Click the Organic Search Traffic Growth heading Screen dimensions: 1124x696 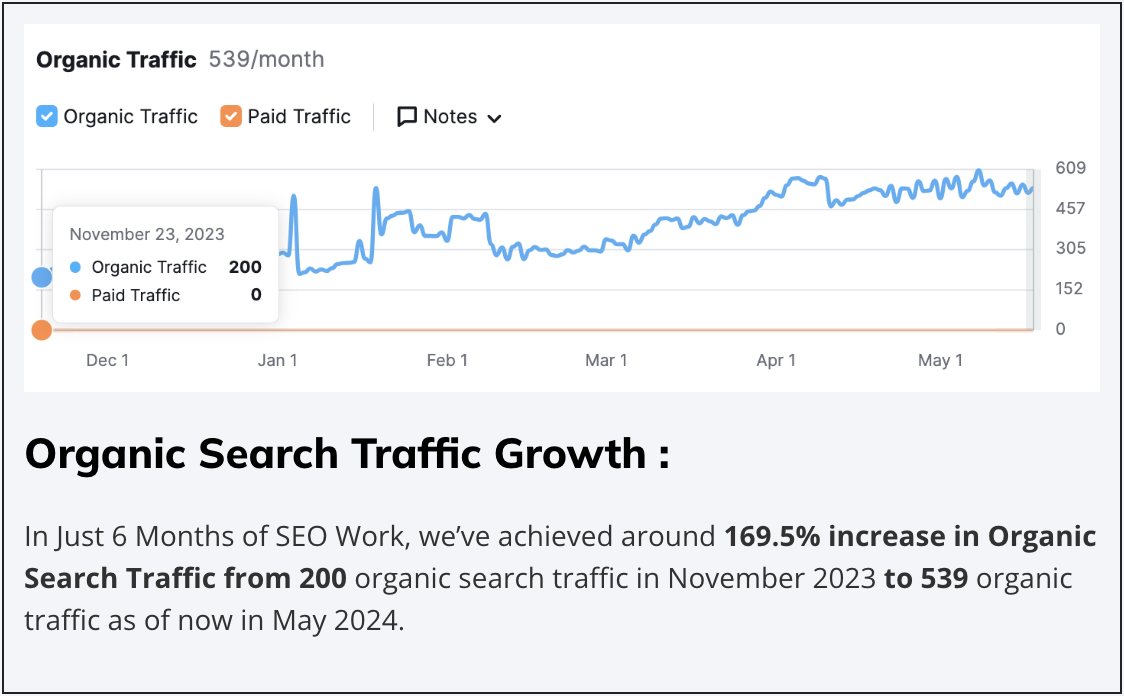click(x=347, y=454)
